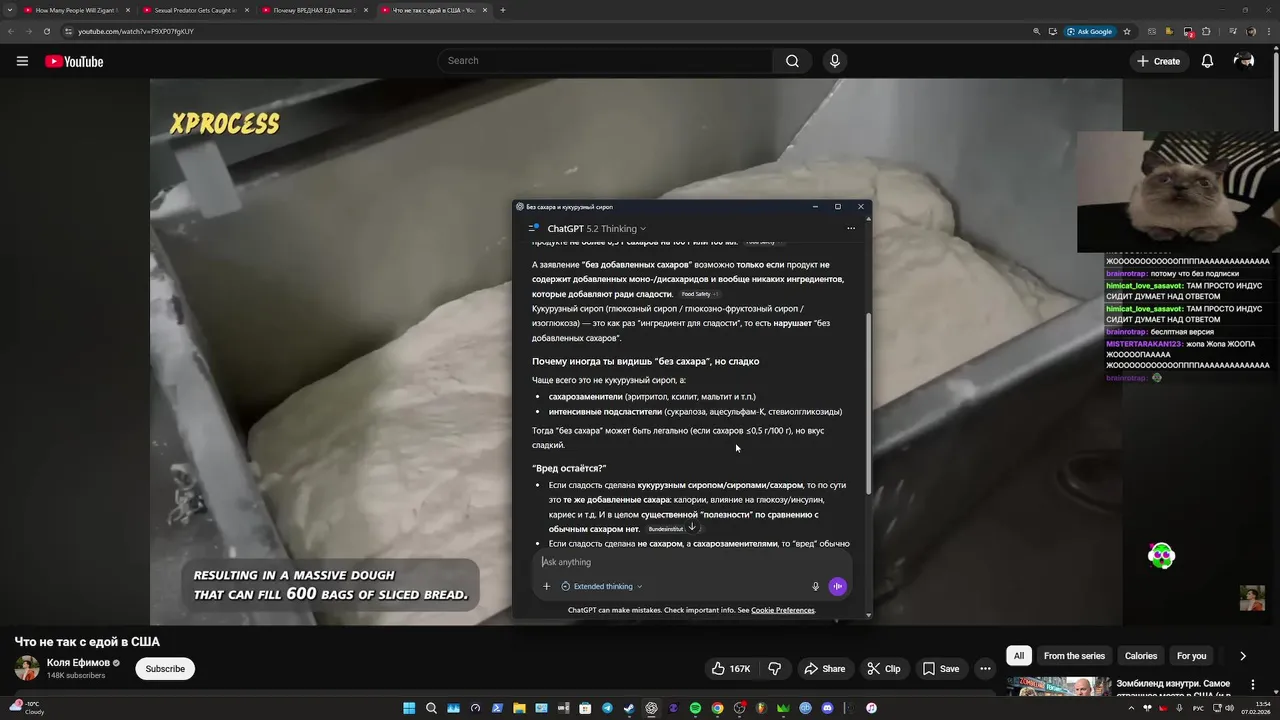Click the browser address bar URL
This screenshot has height=720, width=1280.
click(x=135, y=31)
